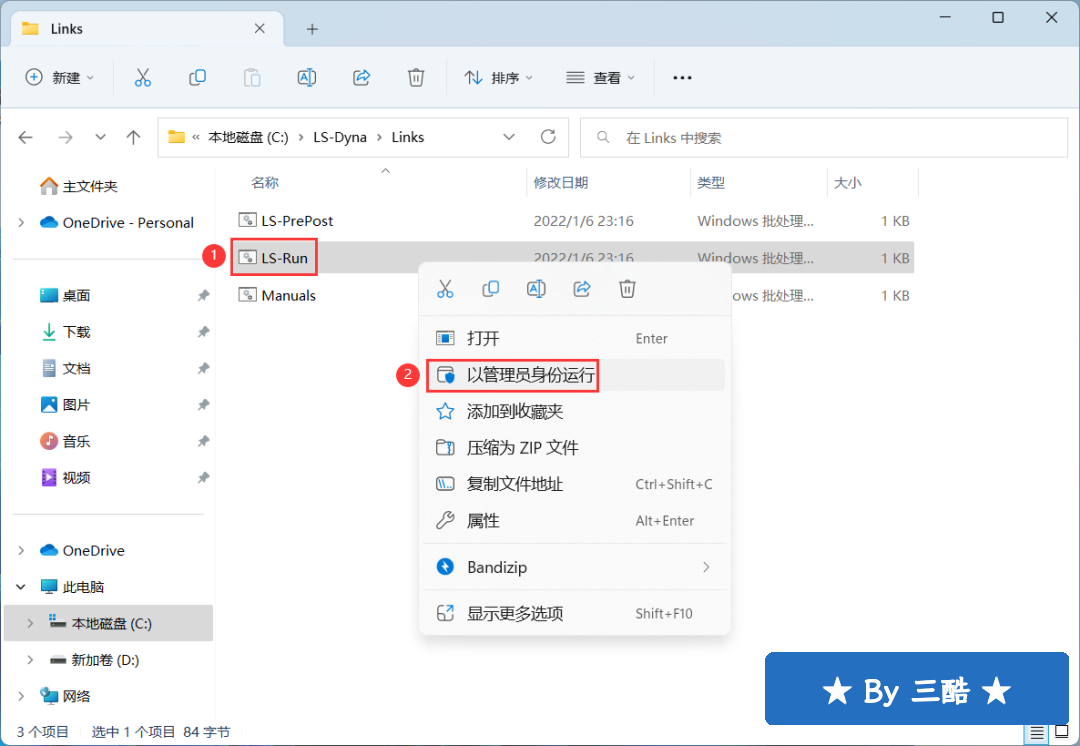Choose 以管理员身份运行 from the context menu
The width and height of the screenshot is (1080, 746).
(574, 375)
